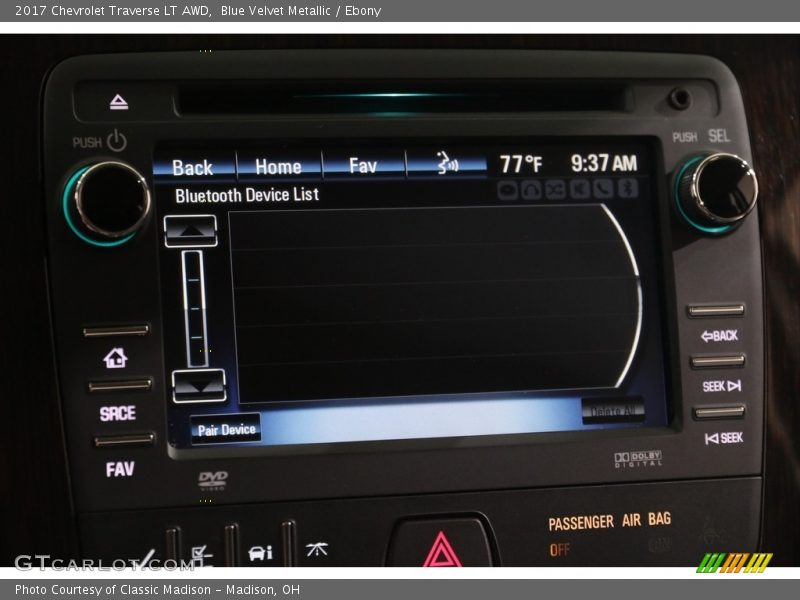Tap the phone status icon
800x600 pixels.
click(603, 190)
